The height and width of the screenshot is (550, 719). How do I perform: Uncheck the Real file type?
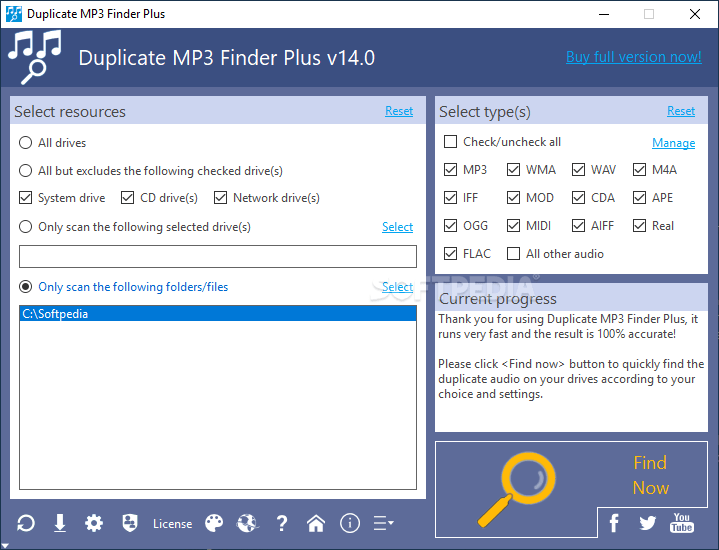639,226
